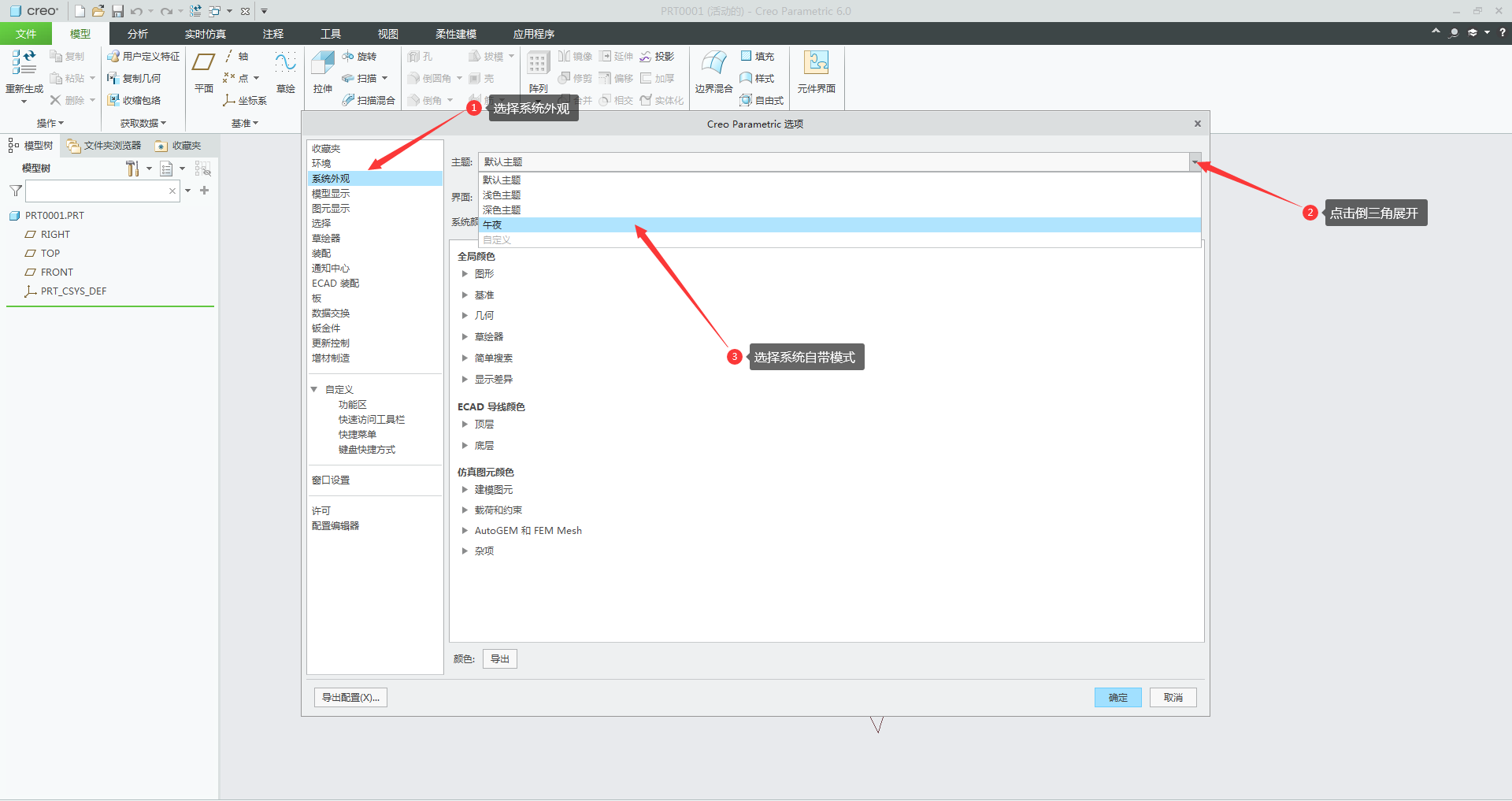Viewport: 1512px width, 801px height.
Task: Click the model tree search input field
Action: tap(102, 191)
